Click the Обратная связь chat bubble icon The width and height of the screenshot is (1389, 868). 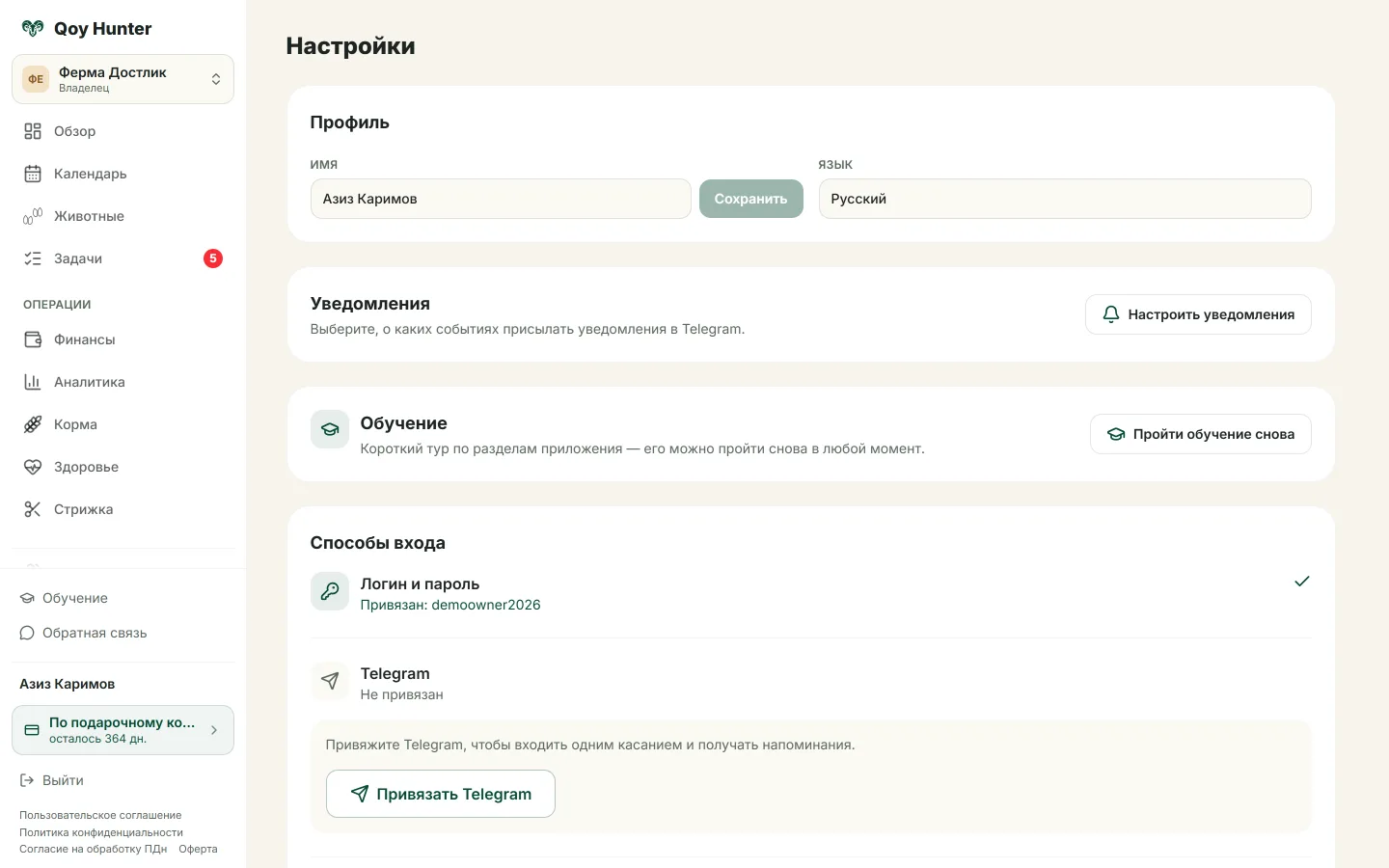(x=27, y=633)
